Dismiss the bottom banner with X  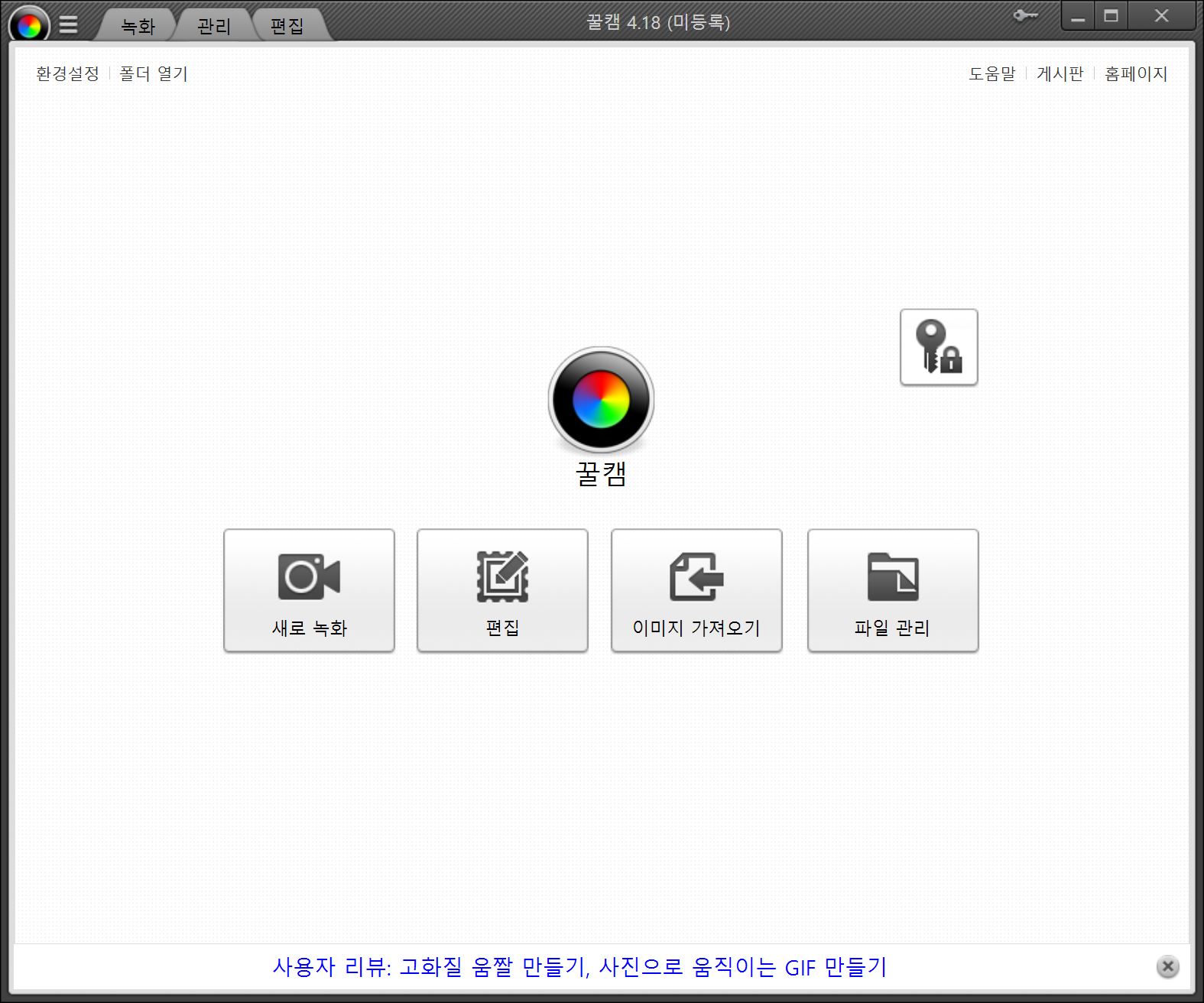click(x=1167, y=966)
